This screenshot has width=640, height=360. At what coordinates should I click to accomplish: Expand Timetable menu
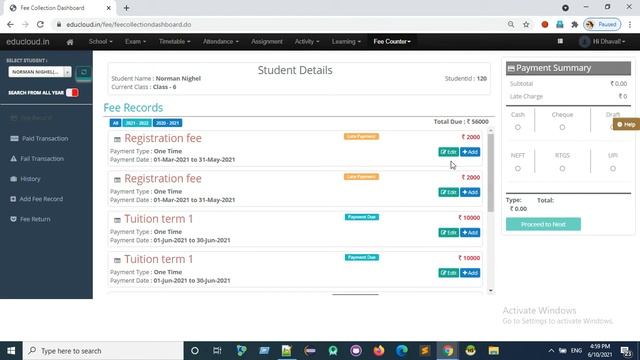point(174,42)
